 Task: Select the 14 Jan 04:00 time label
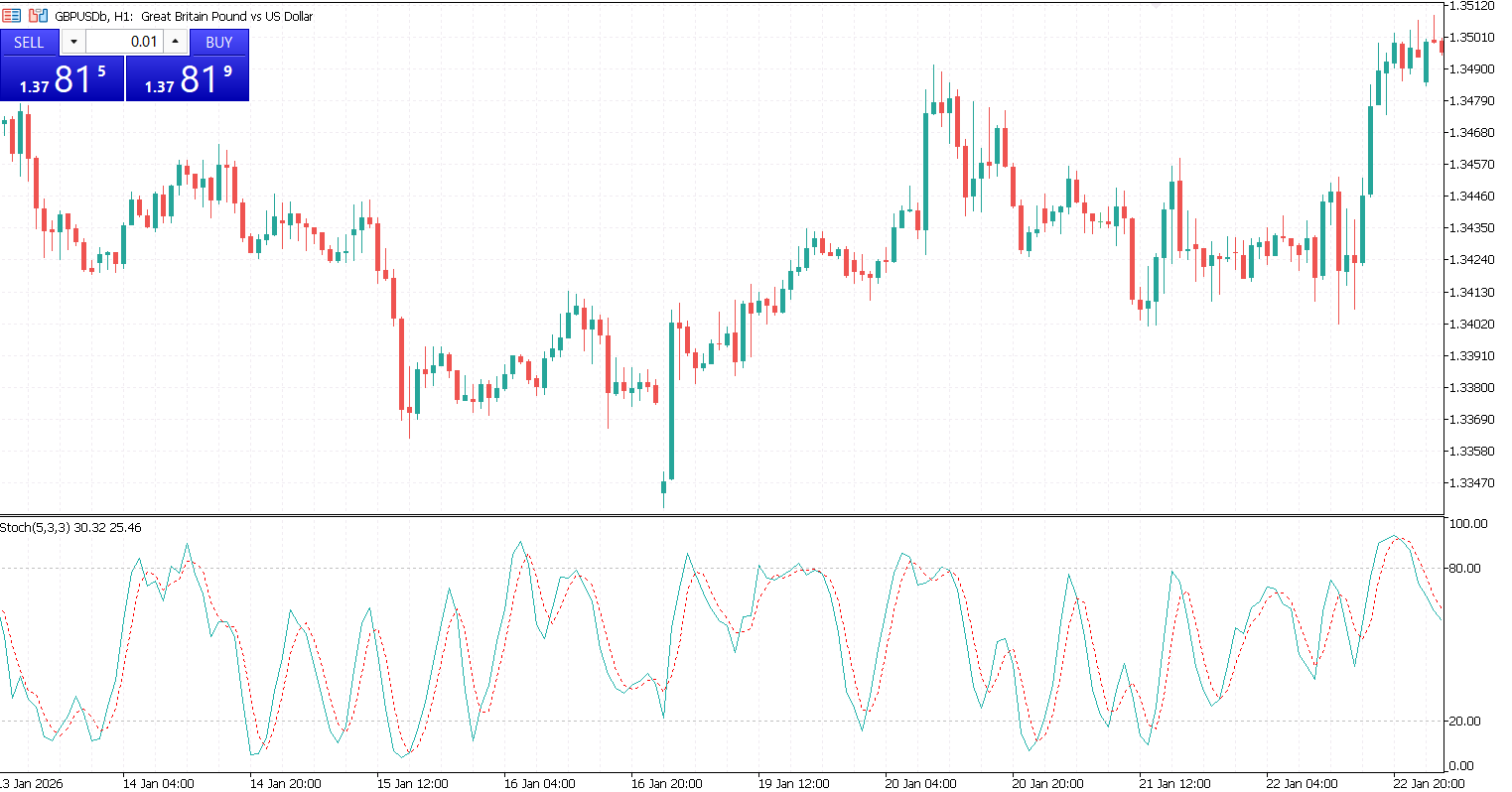[x=158, y=783]
